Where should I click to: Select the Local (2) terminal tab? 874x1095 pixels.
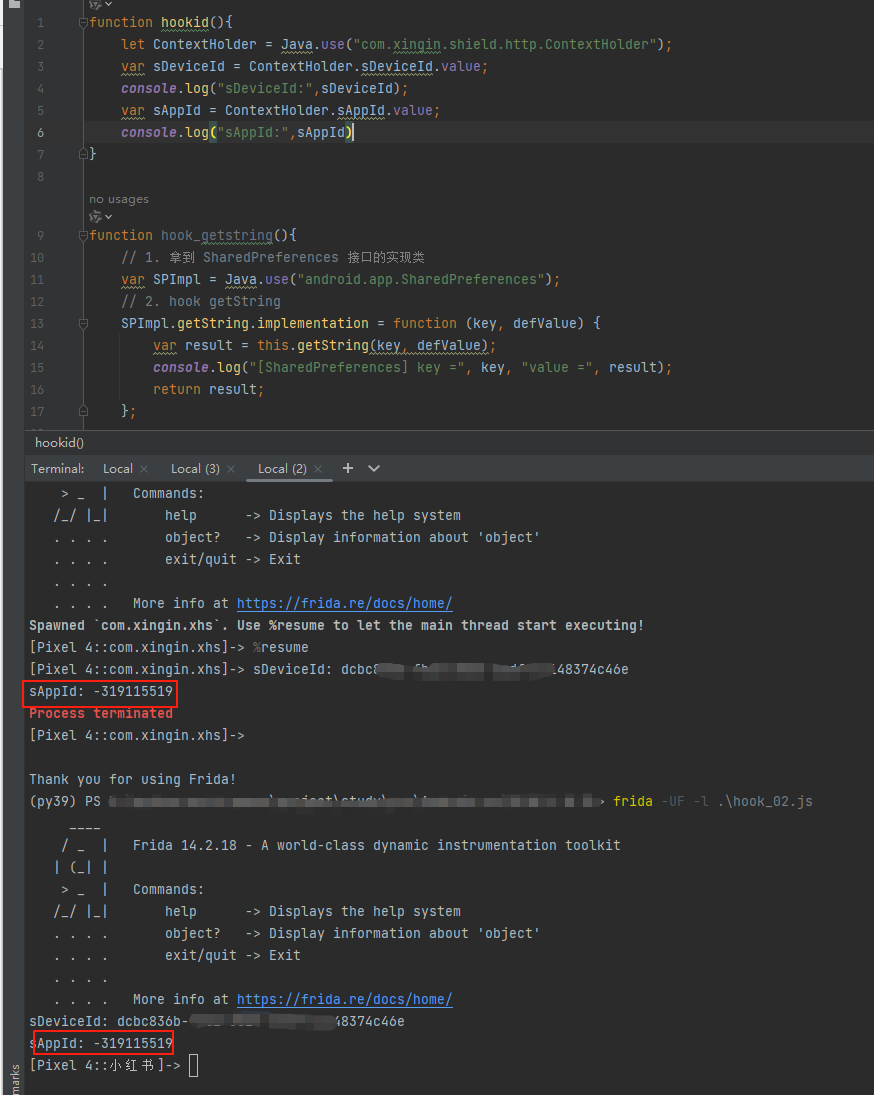click(282, 469)
